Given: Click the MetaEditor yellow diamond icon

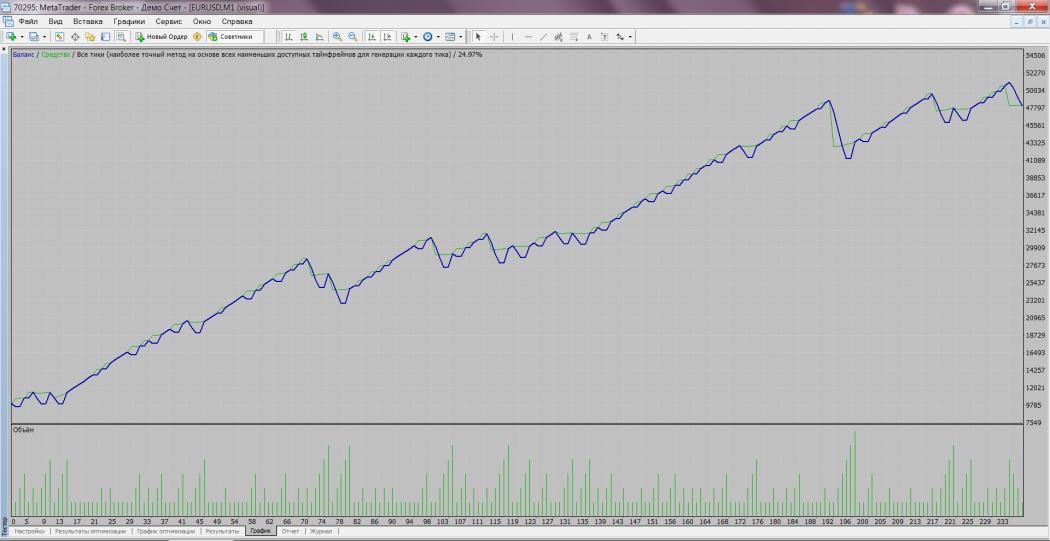Looking at the screenshot, I should pyautogui.click(x=197, y=36).
